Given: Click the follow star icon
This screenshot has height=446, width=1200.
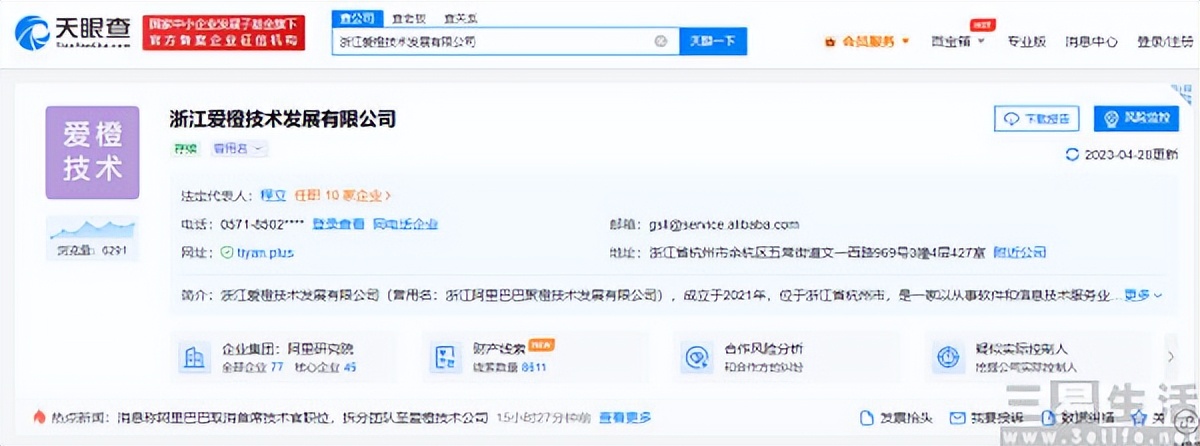Looking at the screenshot, I should tap(1139, 417).
